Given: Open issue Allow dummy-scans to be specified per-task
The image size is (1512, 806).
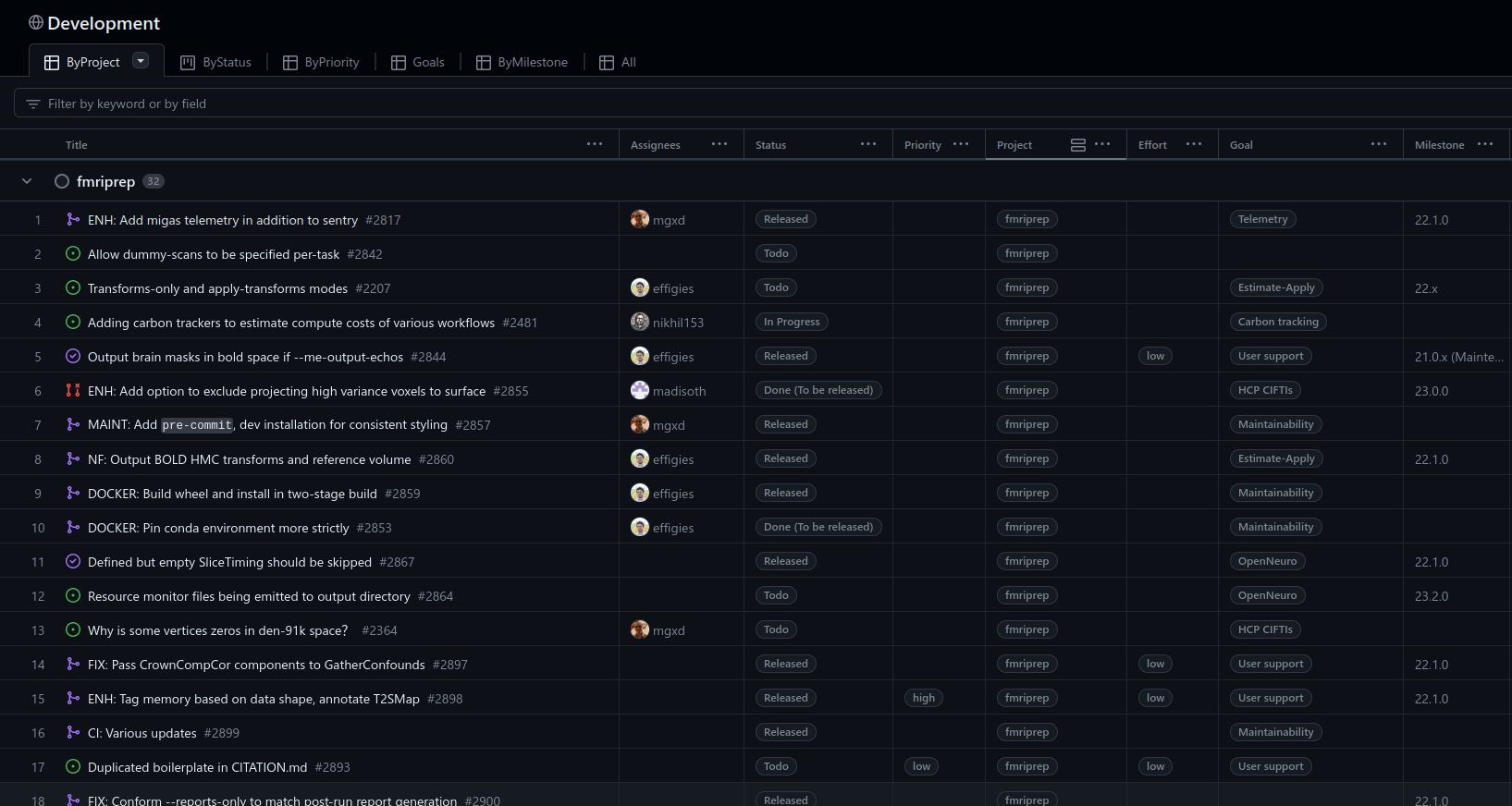Looking at the screenshot, I should 214,254.
